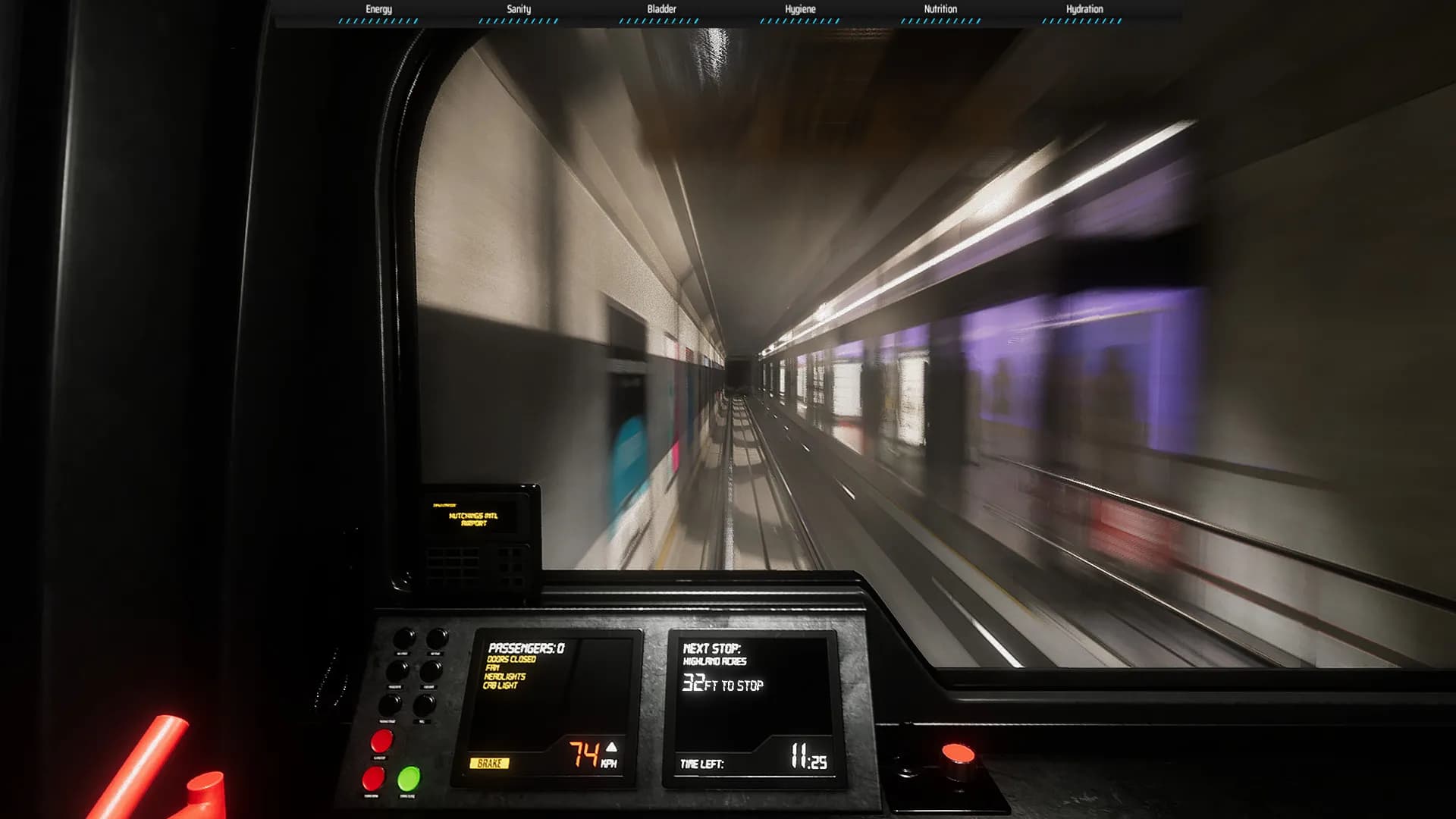This screenshot has height=819, width=1456.
Task: Click the Energy stat bar at the top
Action: click(x=377, y=22)
